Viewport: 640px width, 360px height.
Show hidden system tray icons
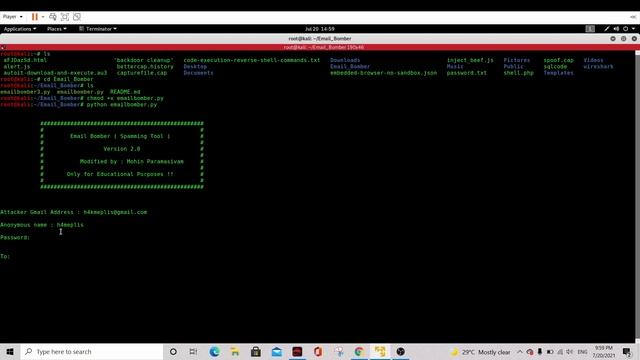520,352
